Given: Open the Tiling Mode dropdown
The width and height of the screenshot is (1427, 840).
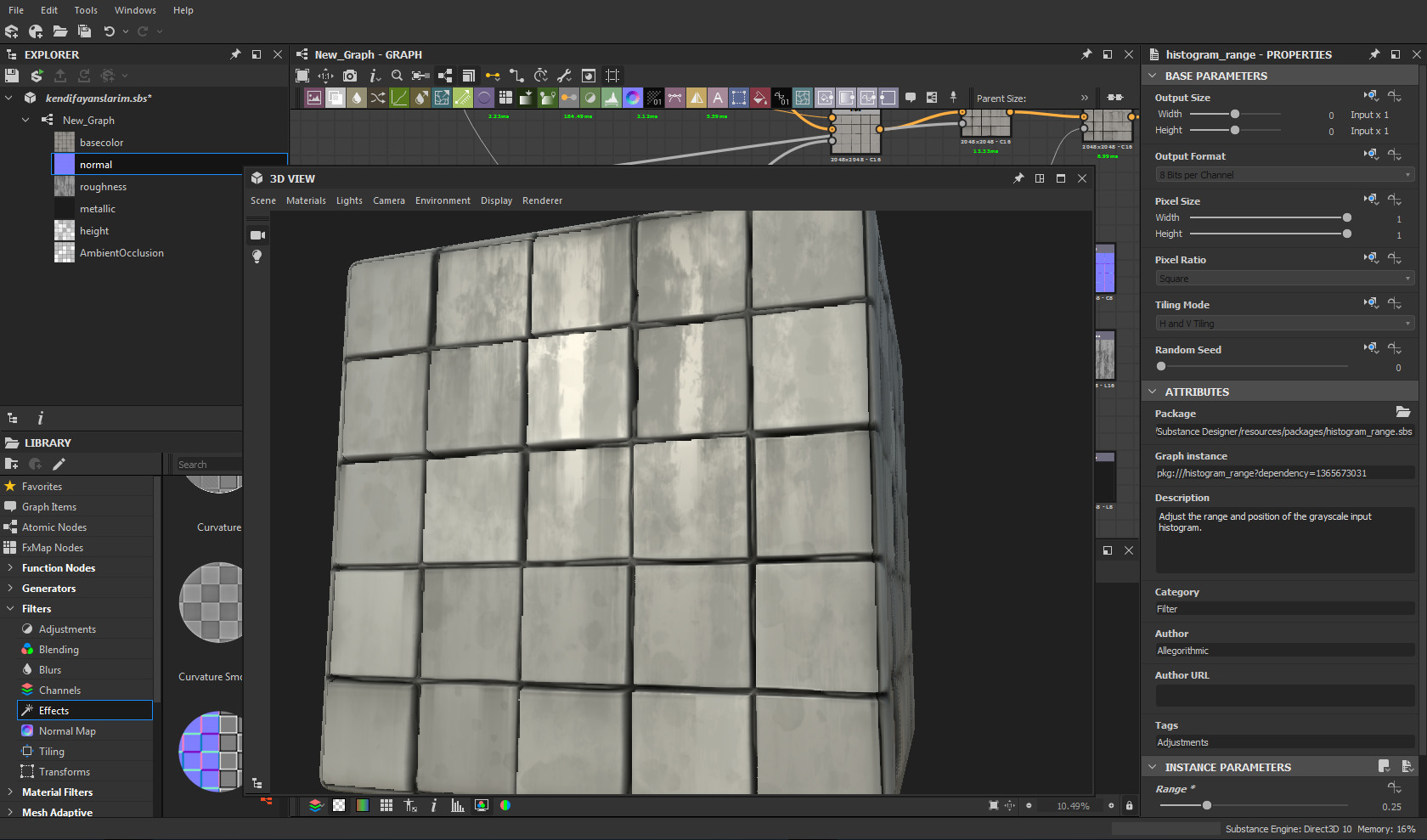Looking at the screenshot, I should click(1283, 323).
